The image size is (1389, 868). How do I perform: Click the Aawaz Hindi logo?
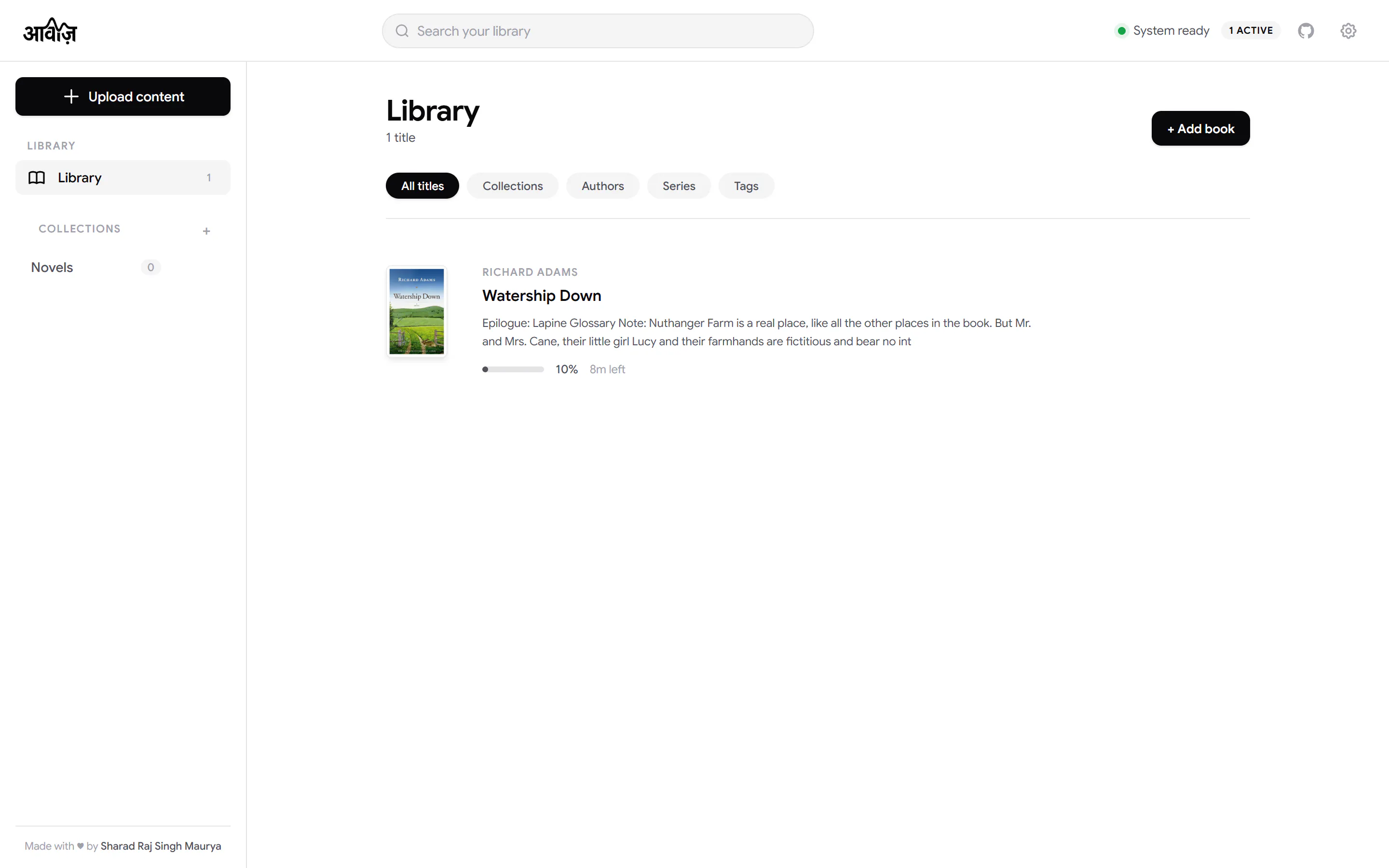pos(50,31)
